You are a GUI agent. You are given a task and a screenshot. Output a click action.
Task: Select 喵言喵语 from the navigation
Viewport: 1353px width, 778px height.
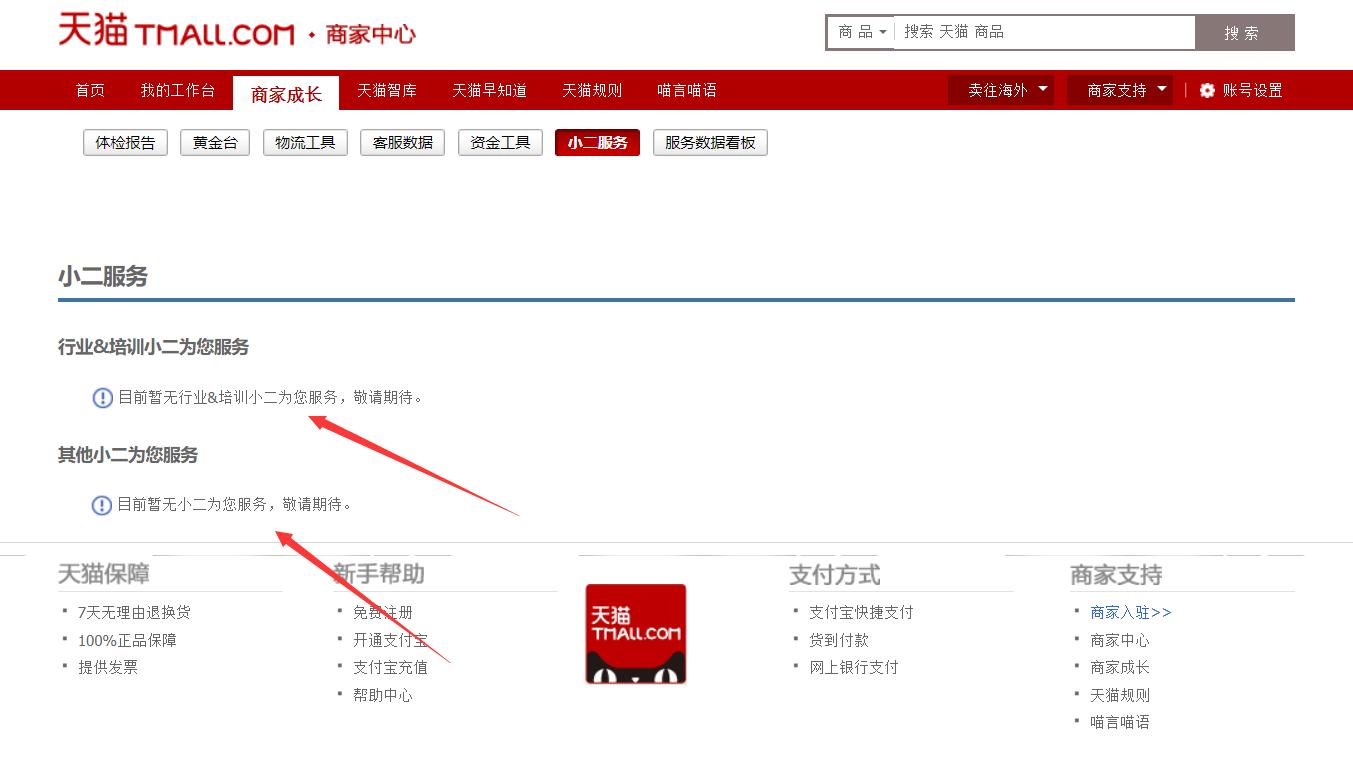[686, 89]
